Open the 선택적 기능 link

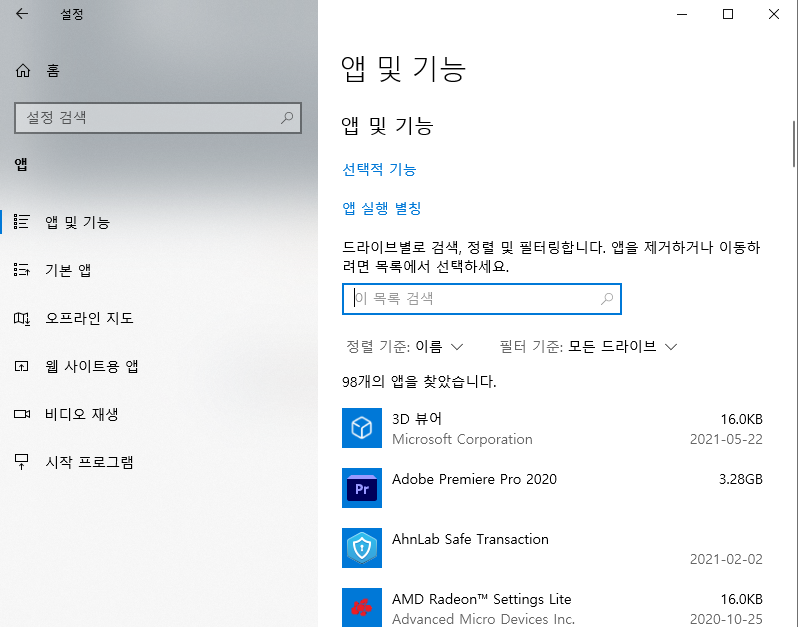tap(379, 169)
